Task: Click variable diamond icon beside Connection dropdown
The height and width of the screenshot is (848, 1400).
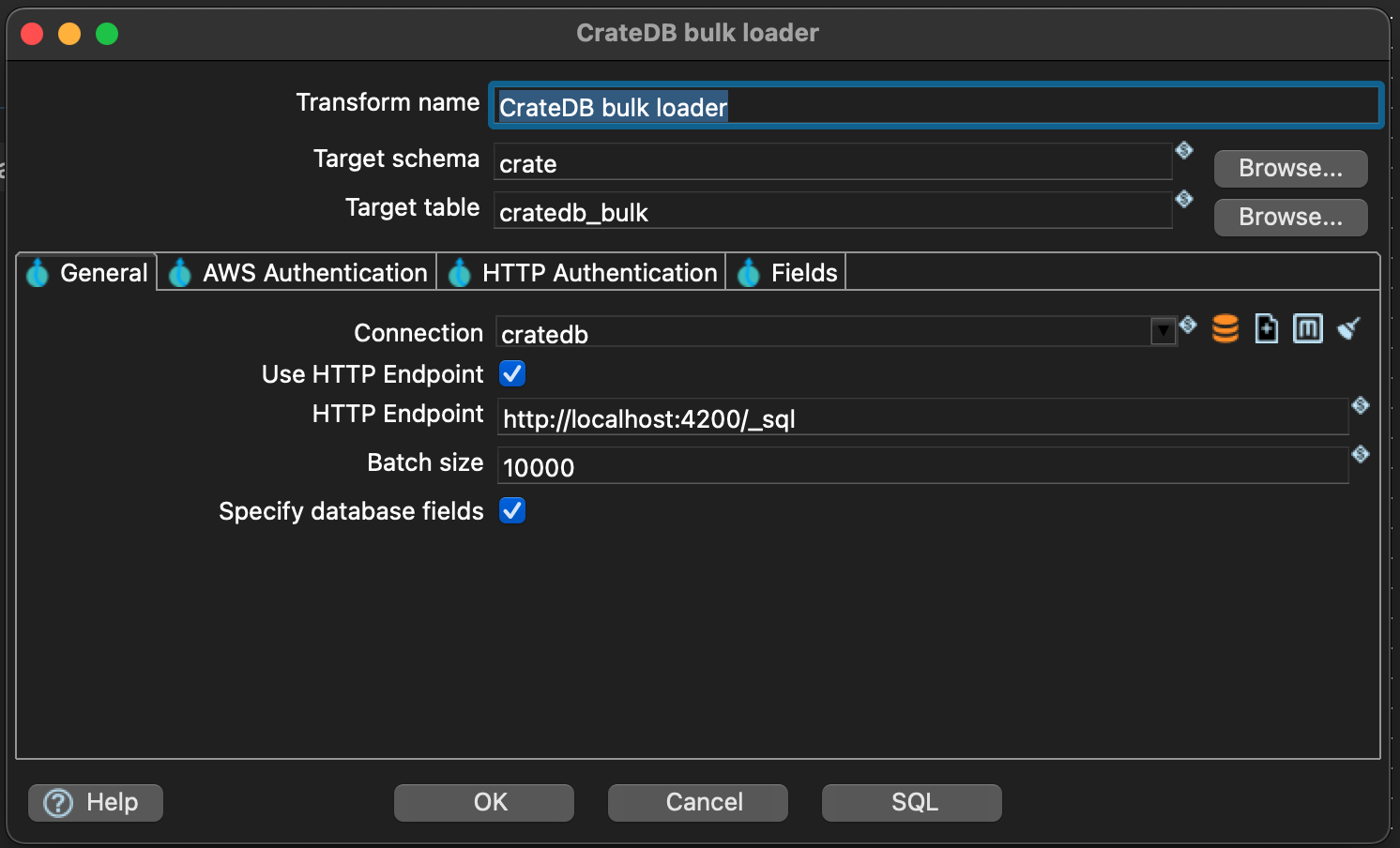Action: 1188,325
